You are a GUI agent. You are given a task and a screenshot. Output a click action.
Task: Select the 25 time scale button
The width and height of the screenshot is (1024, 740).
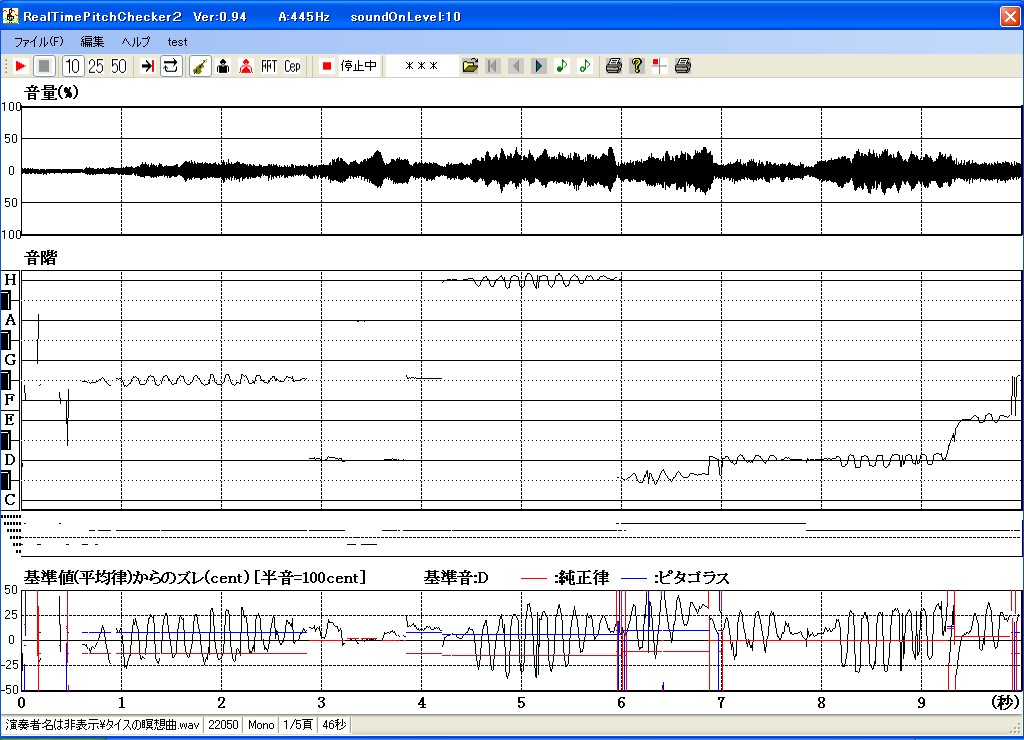pos(96,66)
